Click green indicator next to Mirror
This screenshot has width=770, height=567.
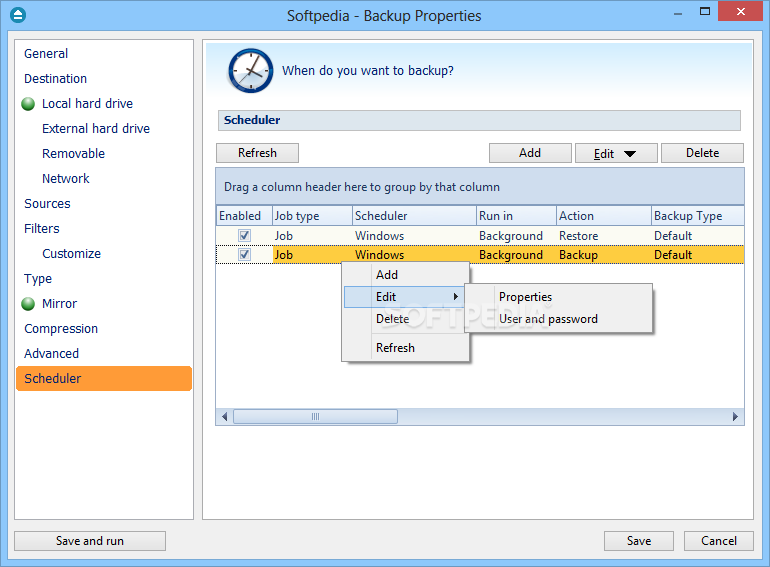click(28, 304)
